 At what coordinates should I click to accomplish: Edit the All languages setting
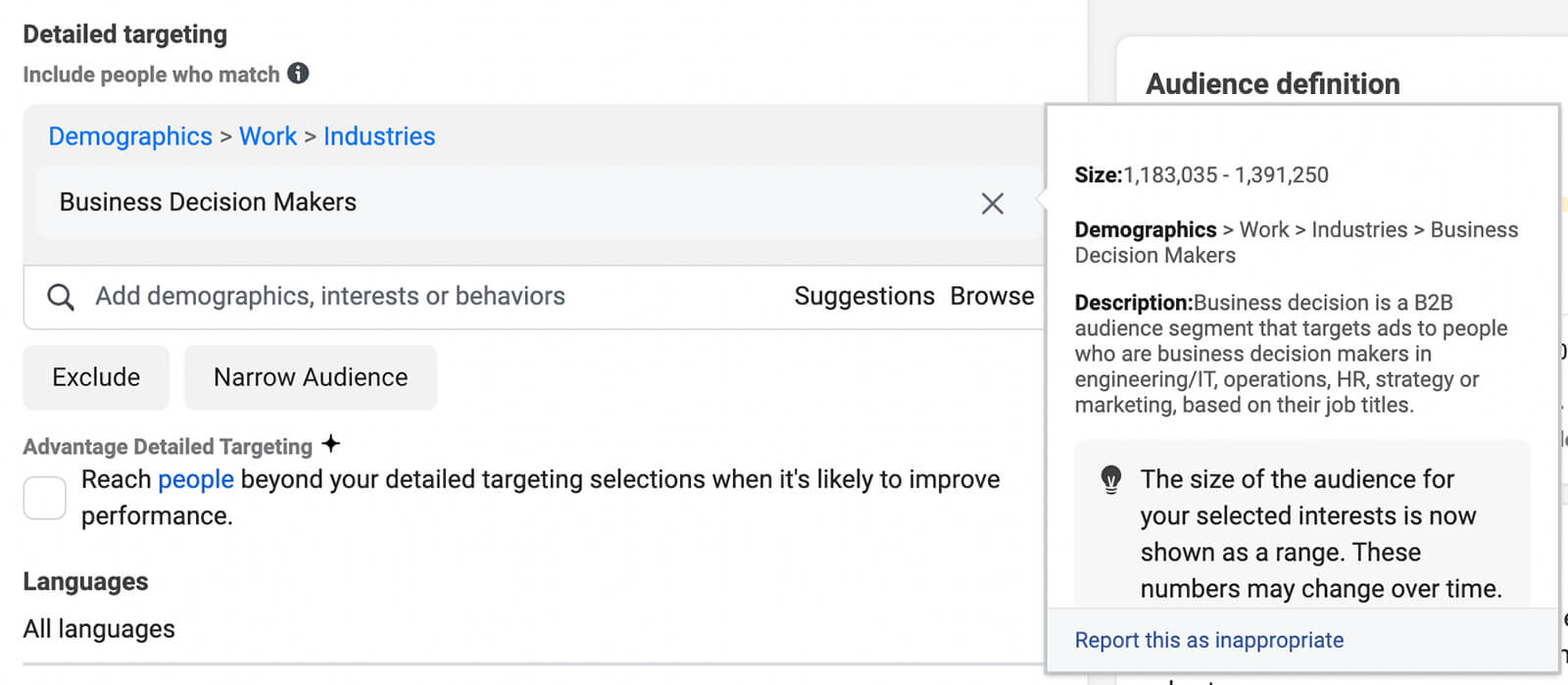[x=99, y=629]
